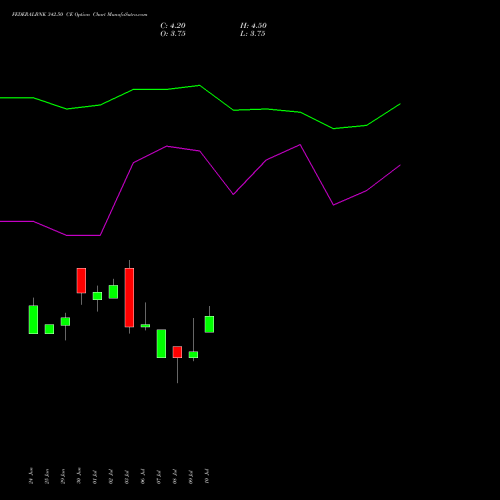The width and height of the screenshot is (500, 500).
Task: Click the green candlestick for 24 Jun
Action: [x=33, y=319]
